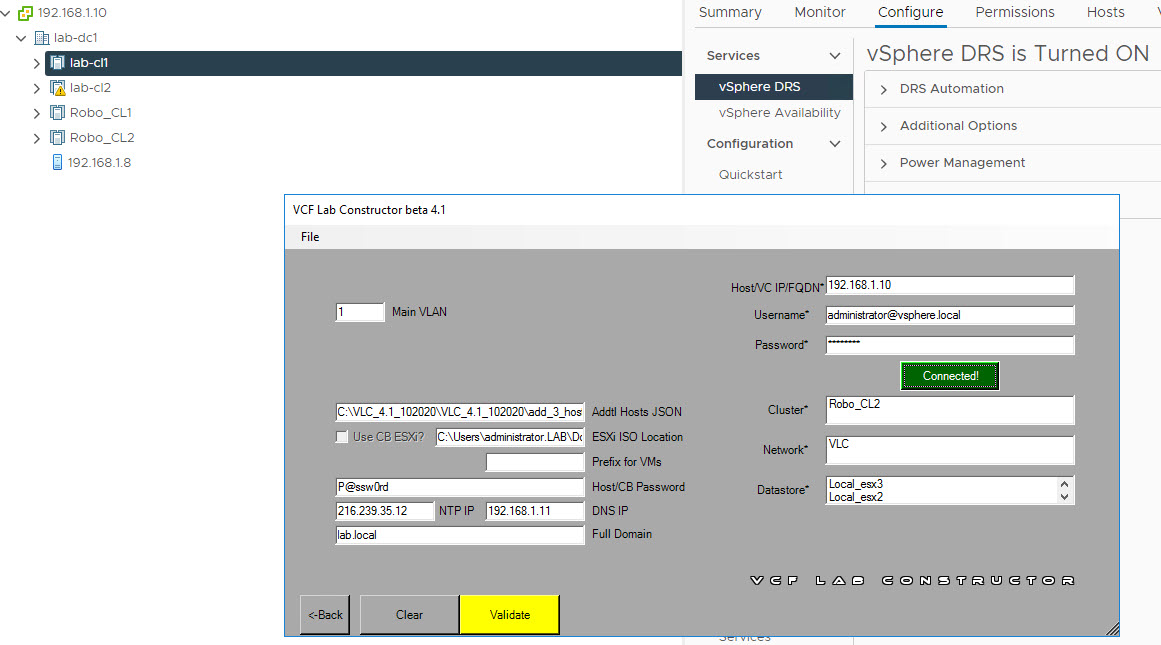Click the Main VLAN input field
The image size is (1161, 645).
click(360, 312)
